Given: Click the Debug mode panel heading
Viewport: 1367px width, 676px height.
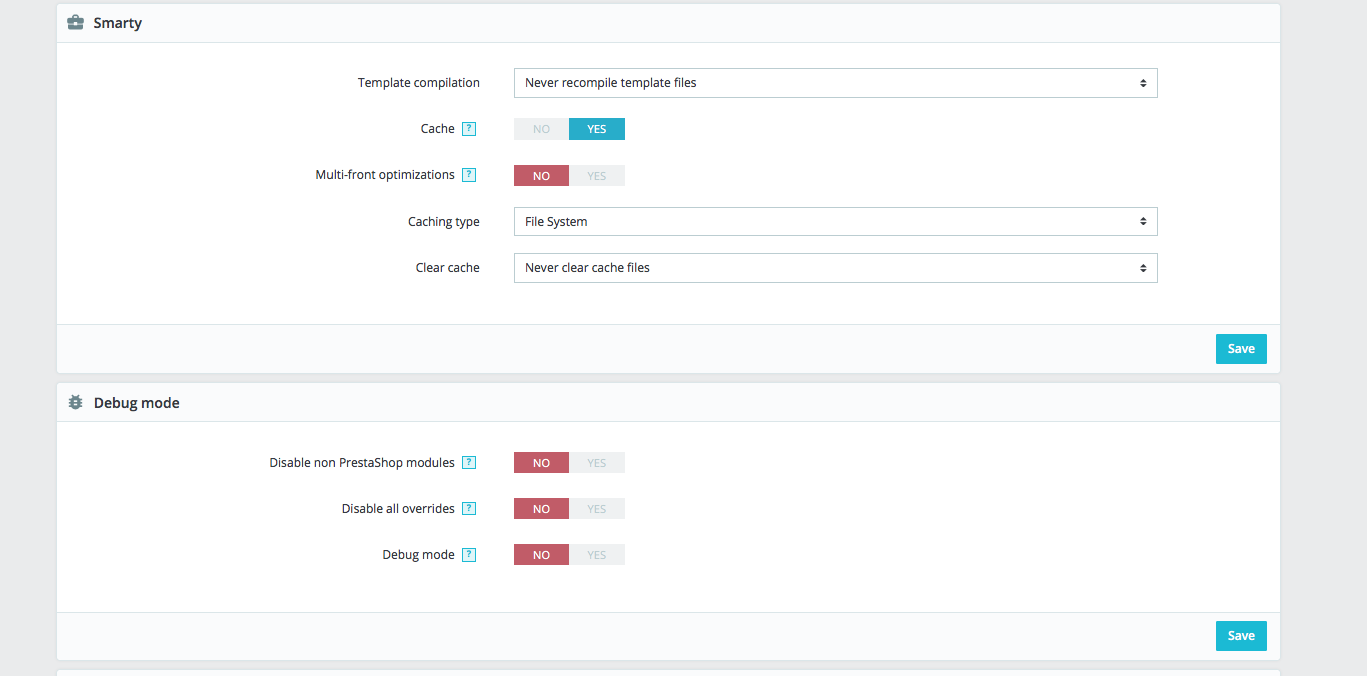Looking at the screenshot, I should (136, 403).
